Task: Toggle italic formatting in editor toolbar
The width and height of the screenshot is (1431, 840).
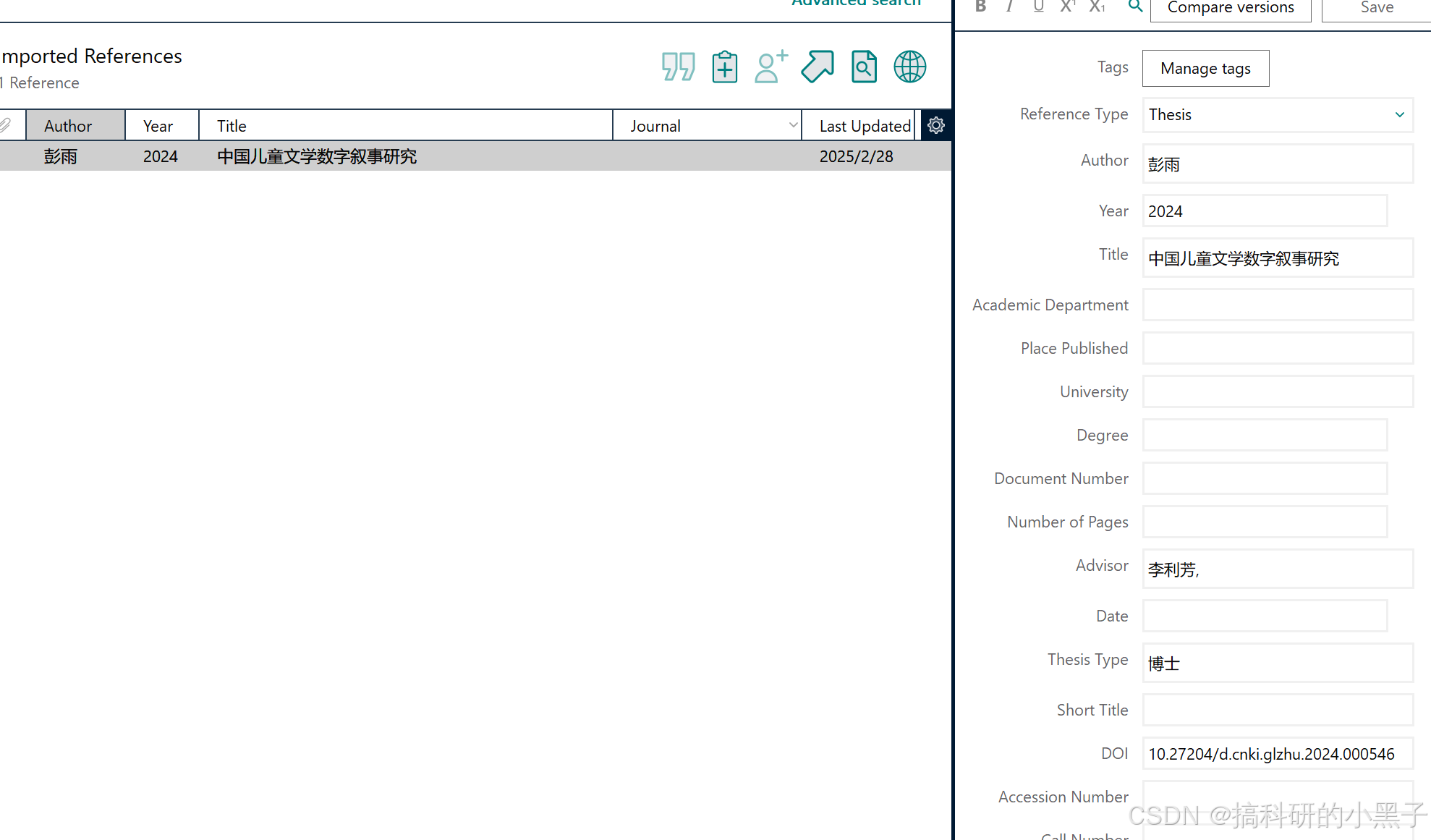Action: 1009,7
